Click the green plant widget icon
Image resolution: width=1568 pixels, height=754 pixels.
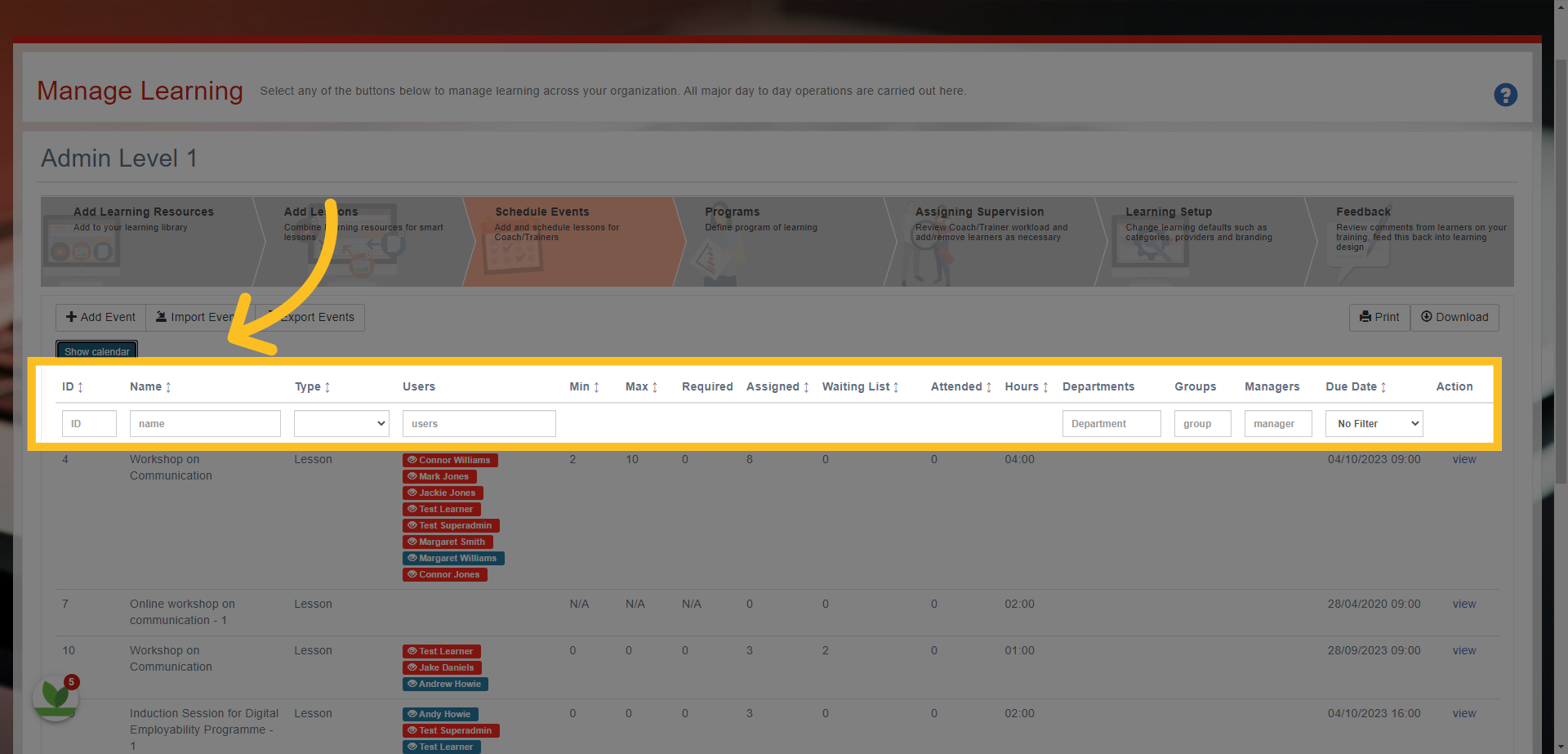tap(56, 697)
